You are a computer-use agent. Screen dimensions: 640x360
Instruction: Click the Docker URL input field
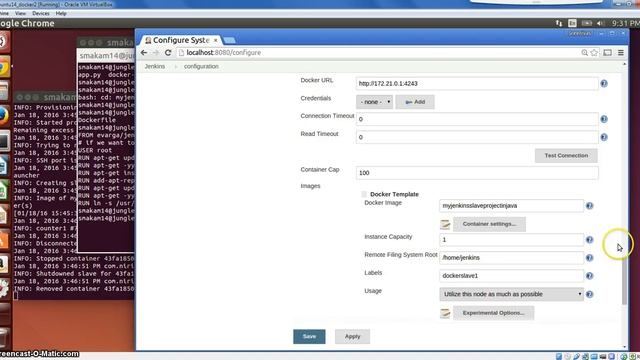477,84
